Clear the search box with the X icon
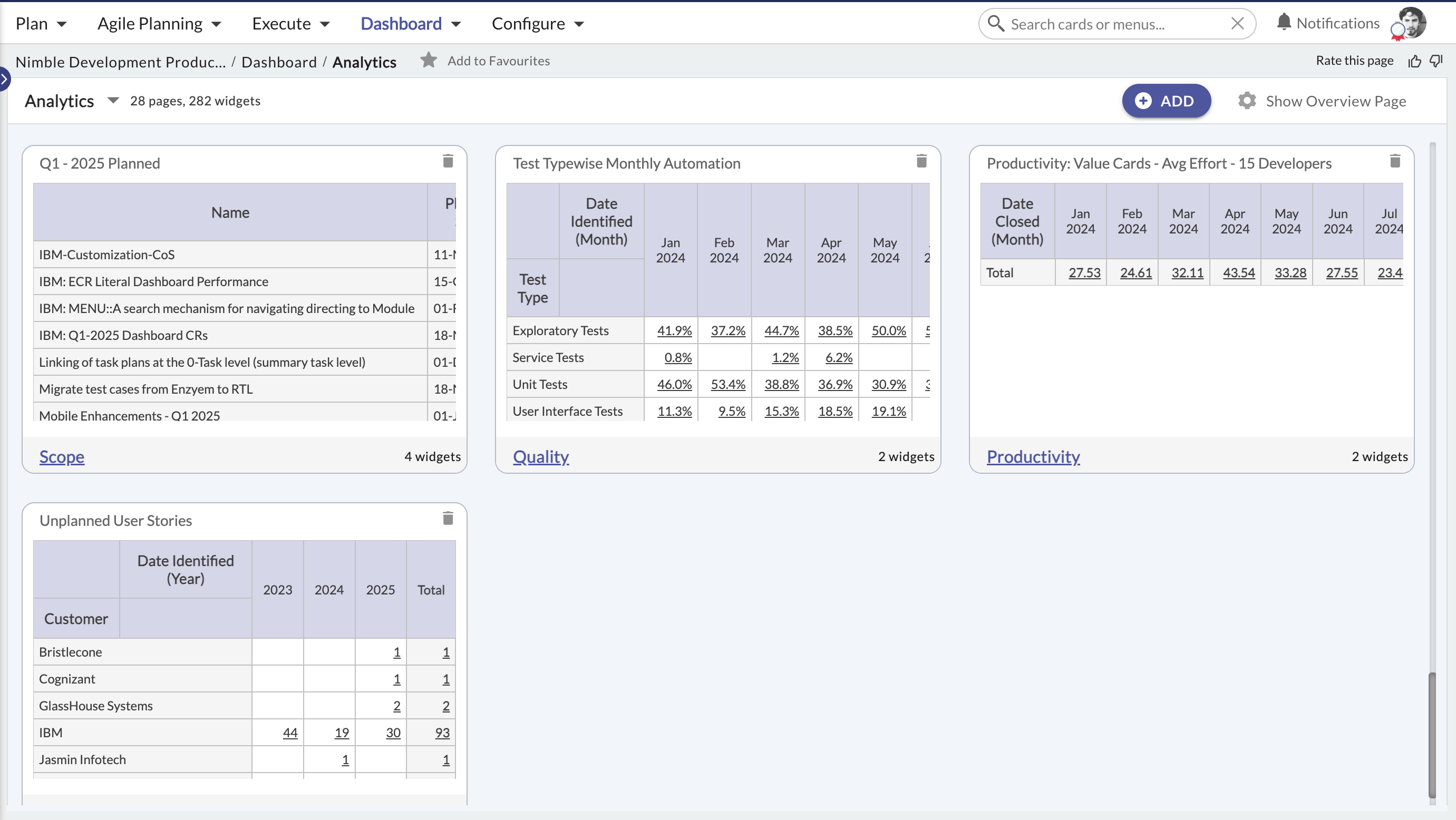This screenshot has width=1456, height=820. point(1237,24)
